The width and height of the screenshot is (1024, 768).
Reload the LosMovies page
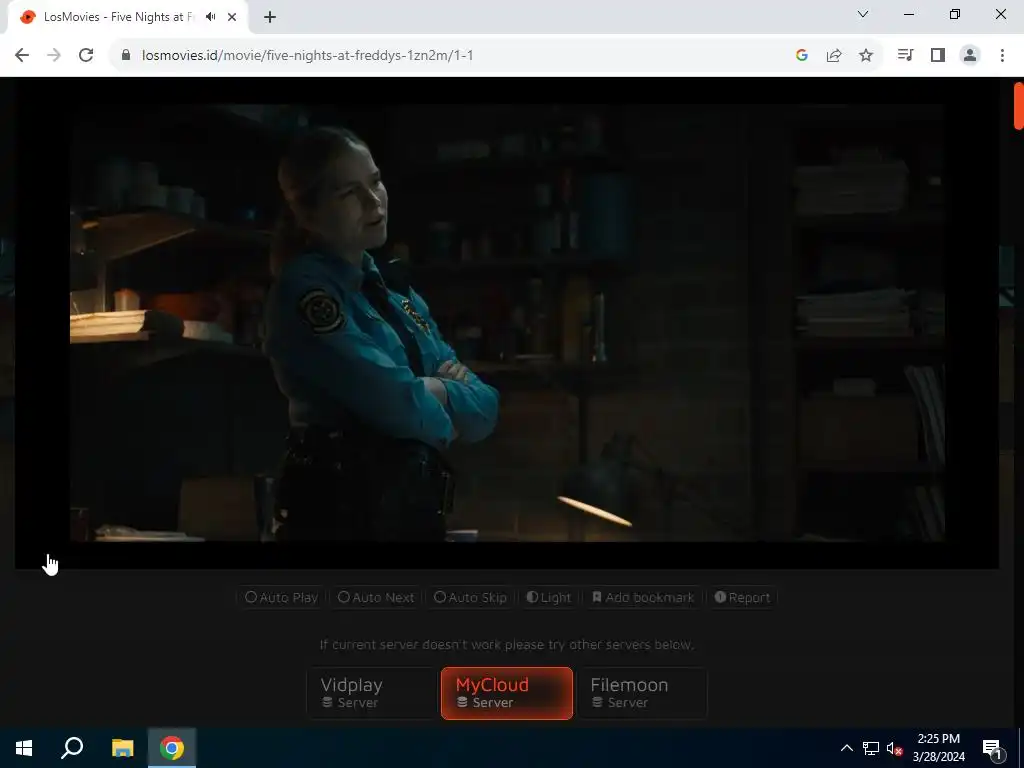[86, 56]
